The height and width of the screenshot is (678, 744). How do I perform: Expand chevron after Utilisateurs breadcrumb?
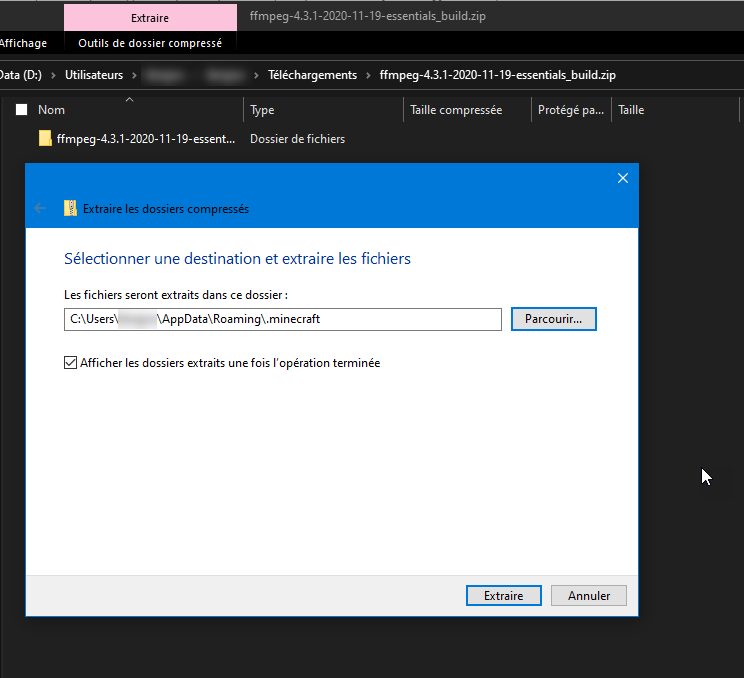(x=134, y=75)
